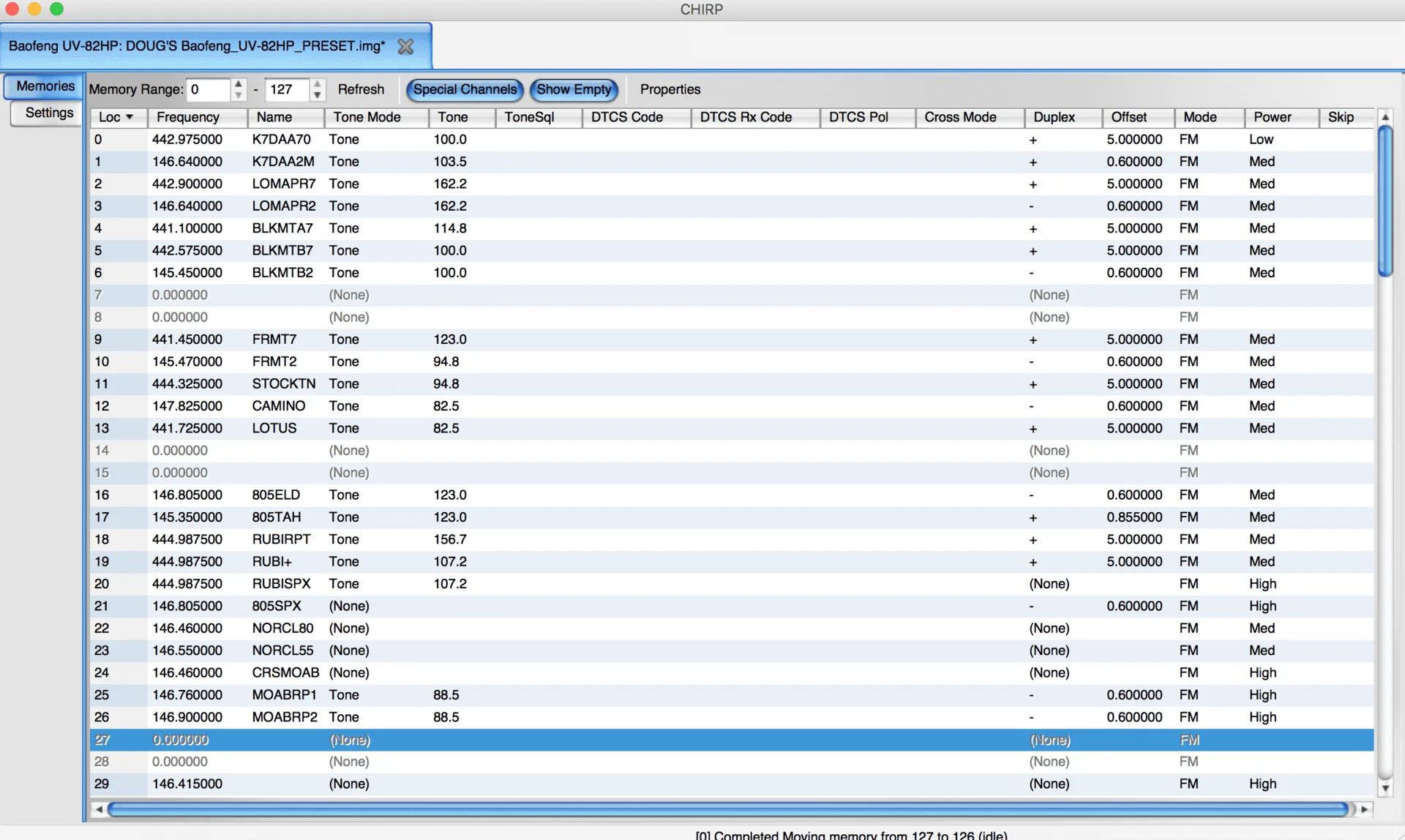Click tone 88.5 for MOABRP2
This screenshot has height=840, width=1405.
(446, 717)
